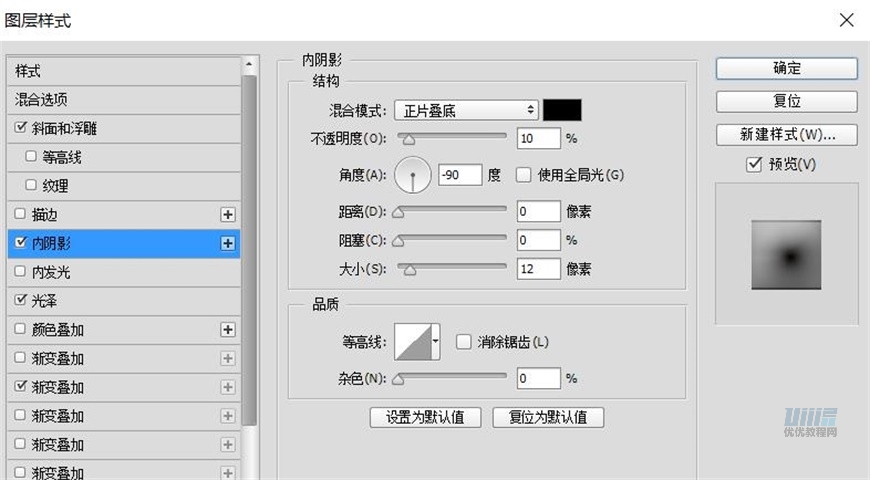Select the 内发光 row label
This screenshot has height=480, width=870.
(51, 272)
